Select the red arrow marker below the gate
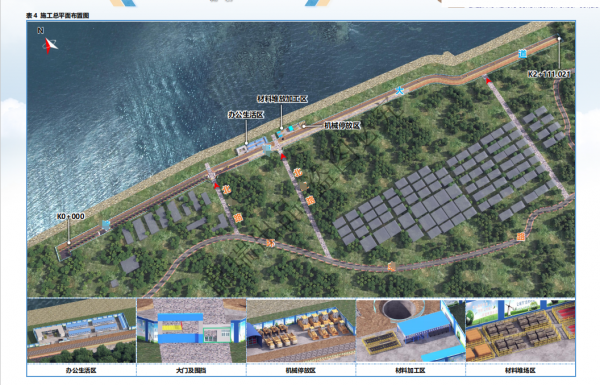The image size is (600, 385). click(x=282, y=156)
